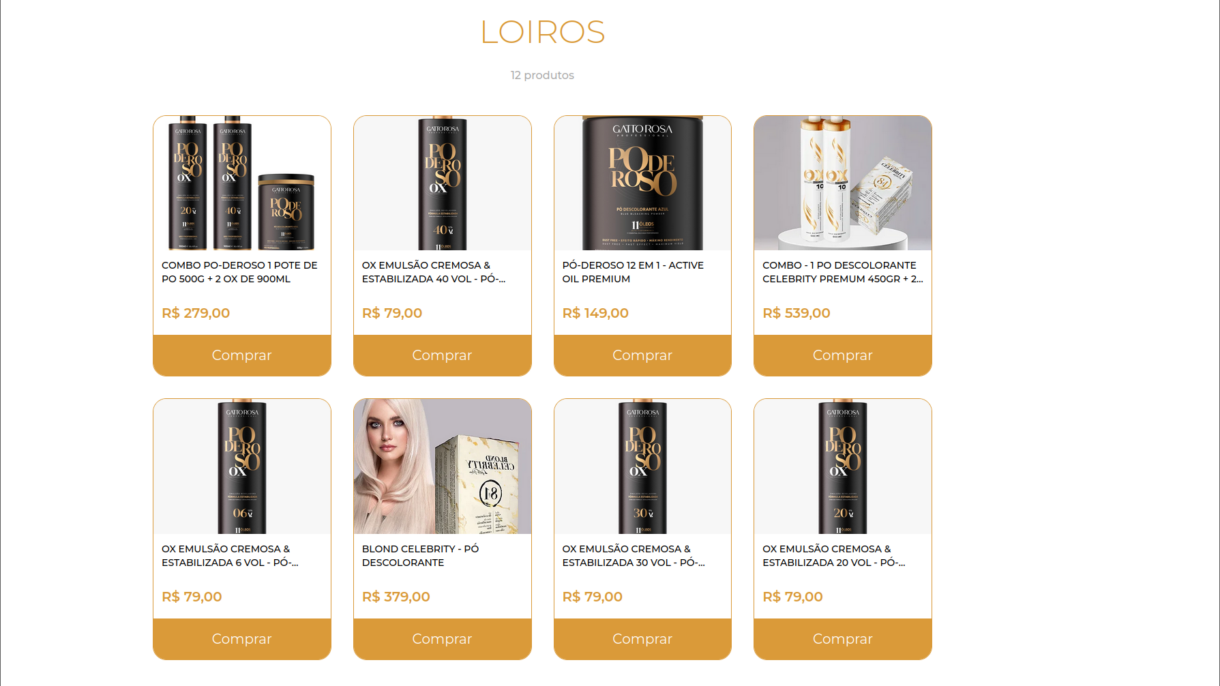Open the white Celebrity Premium combo image
This screenshot has height=686, width=1220.
842,183
